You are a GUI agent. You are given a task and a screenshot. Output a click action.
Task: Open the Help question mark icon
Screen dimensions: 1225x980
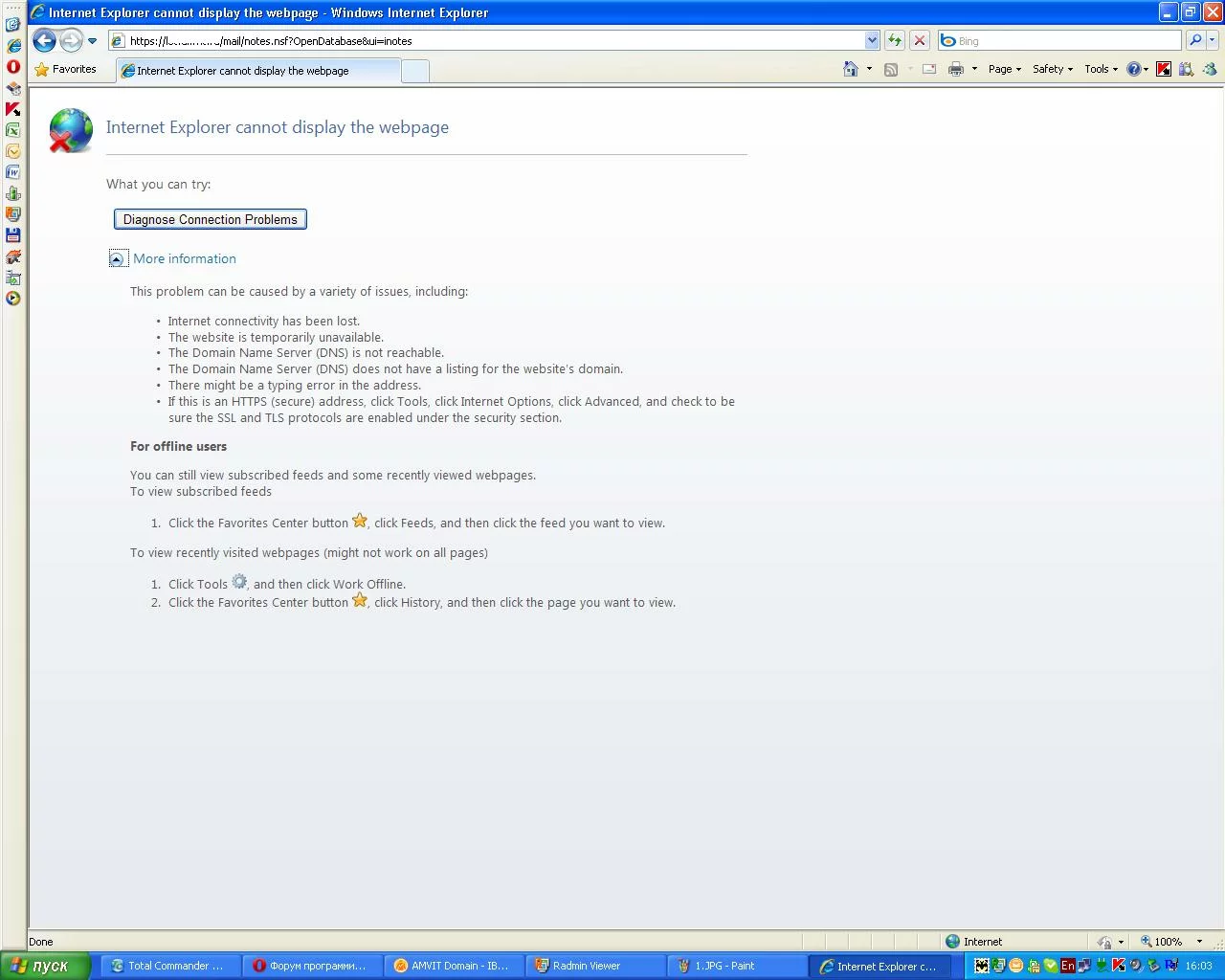click(1134, 69)
